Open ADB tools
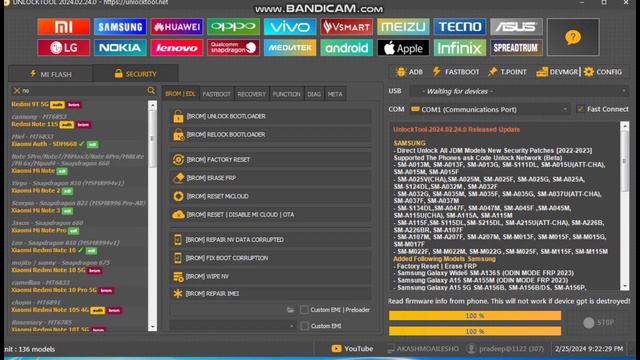This screenshot has width=640, height=360. coord(409,72)
